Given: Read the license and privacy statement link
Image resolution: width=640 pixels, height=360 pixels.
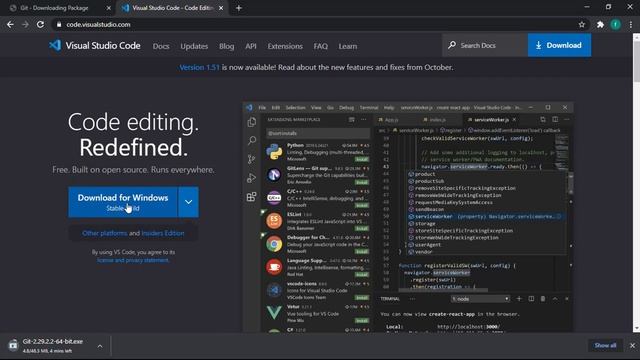Looking at the screenshot, I should pyautogui.click(x=133, y=260).
